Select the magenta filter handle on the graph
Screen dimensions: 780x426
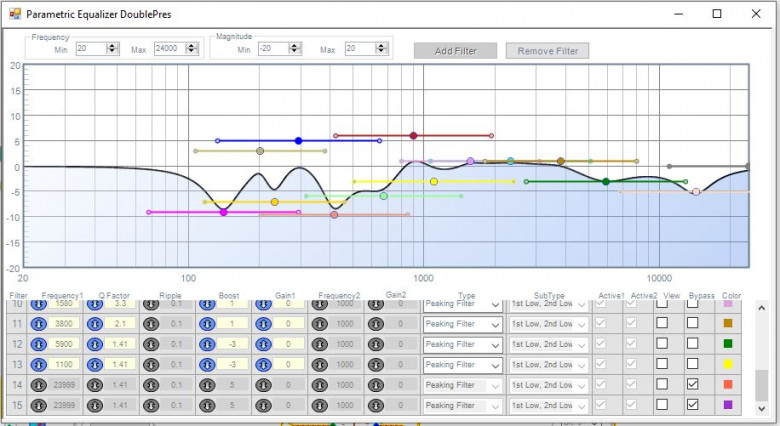pyautogui.click(x=224, y=213)
